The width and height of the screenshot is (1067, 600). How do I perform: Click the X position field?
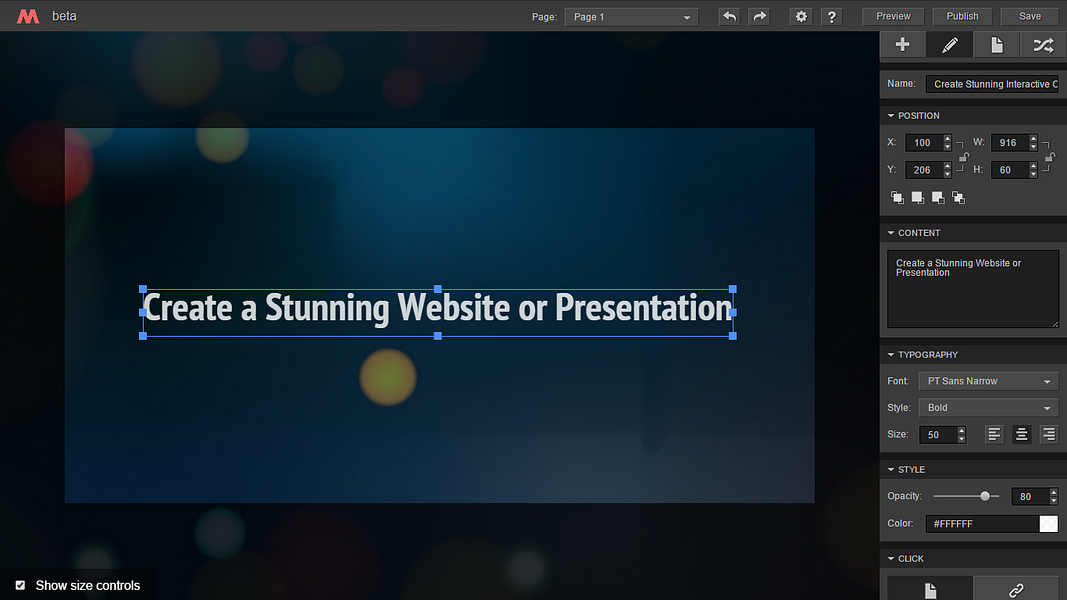tap(923, 143)
